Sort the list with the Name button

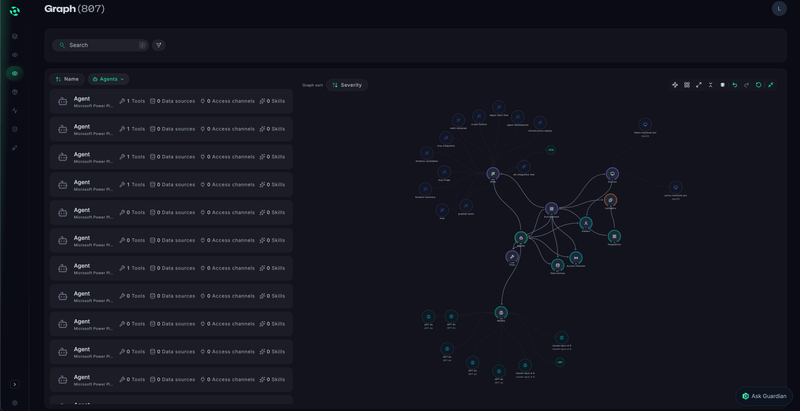67,79
